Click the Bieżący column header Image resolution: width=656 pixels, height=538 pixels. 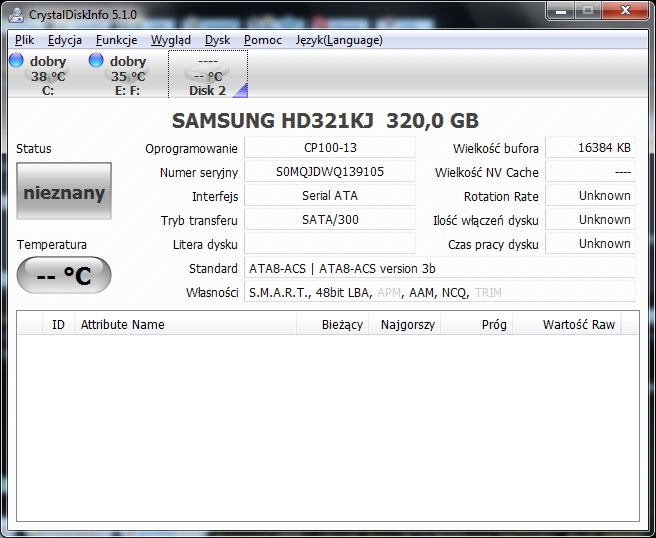[x=333, y=325]
